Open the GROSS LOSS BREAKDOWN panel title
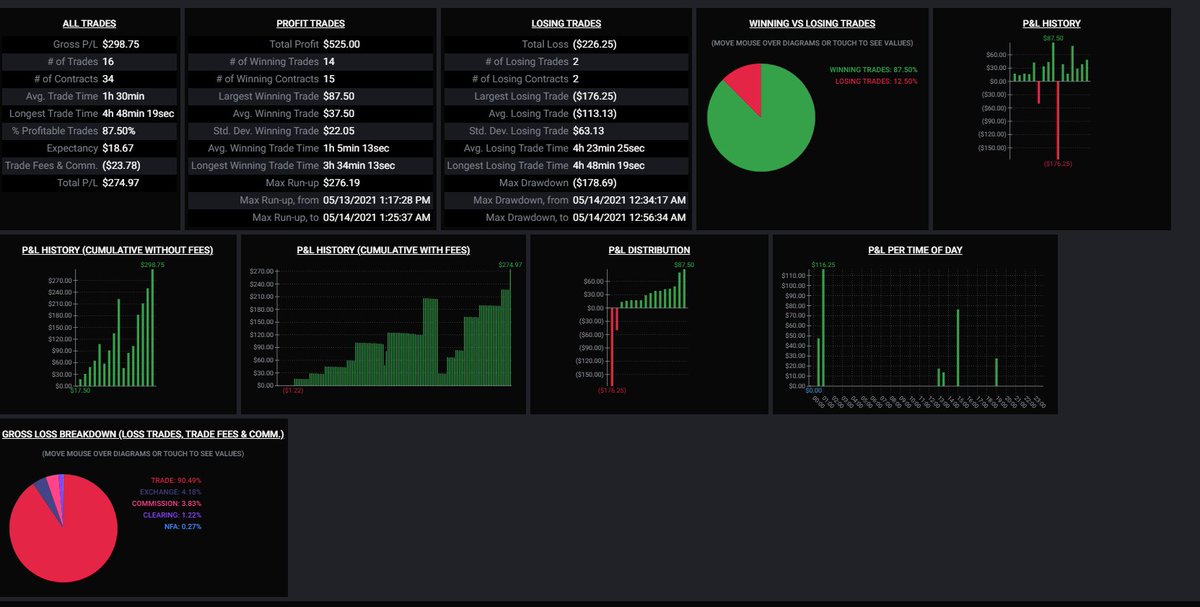The width and height of the screenshot is (1200, 607). pos(143,433)
